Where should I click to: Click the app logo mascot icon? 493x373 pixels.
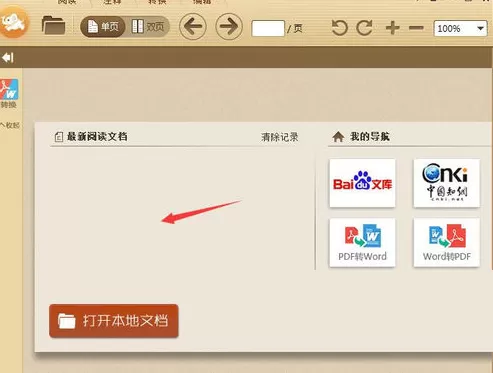[13, 23]
